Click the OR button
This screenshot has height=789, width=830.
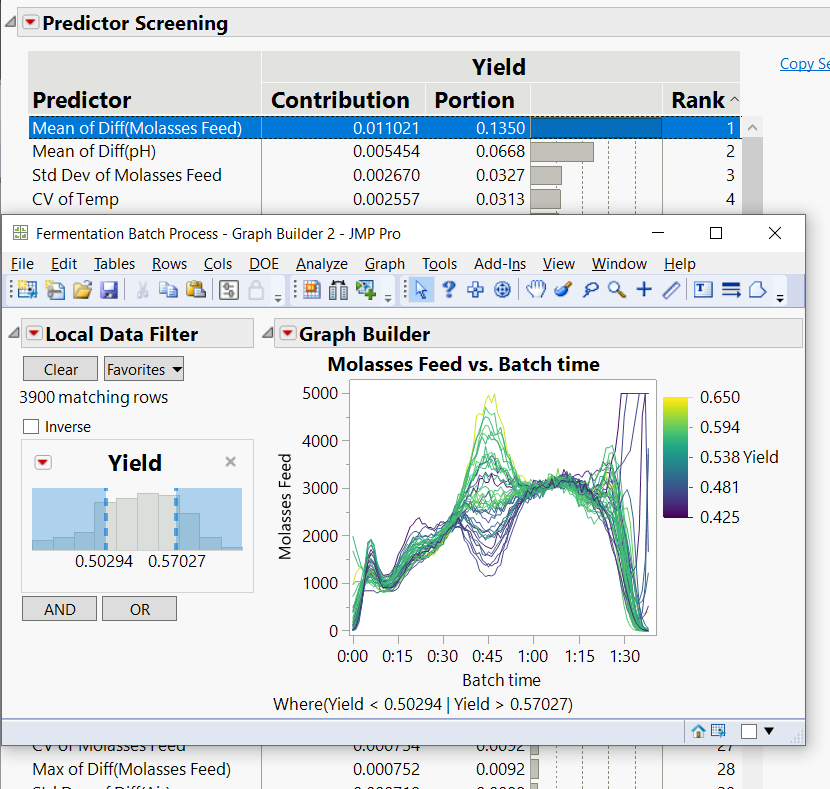coord(139,609)
